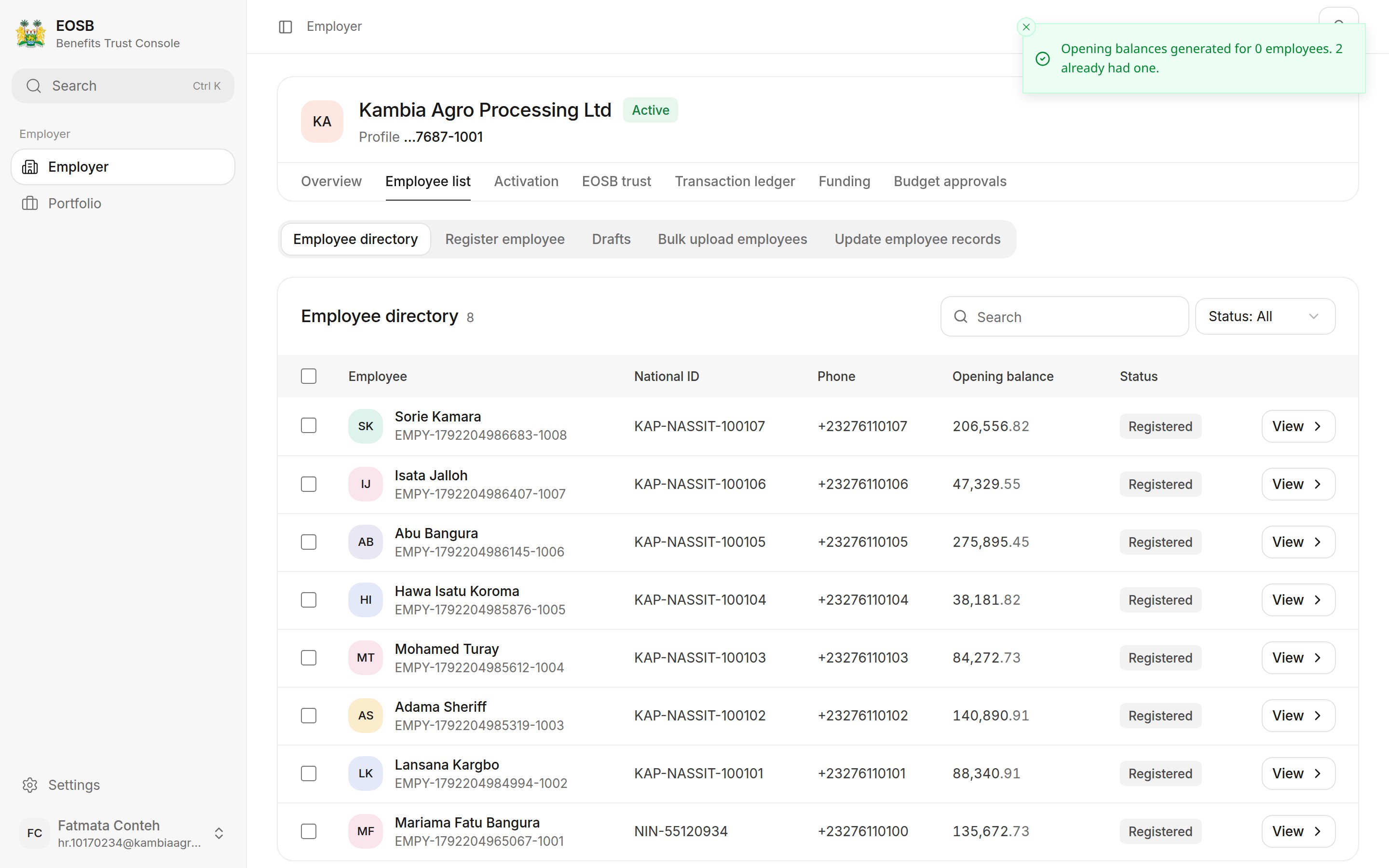This screenshot has height=868, width=1389.
Task: Select Employer in the sidebar
Action: [123, 167]
